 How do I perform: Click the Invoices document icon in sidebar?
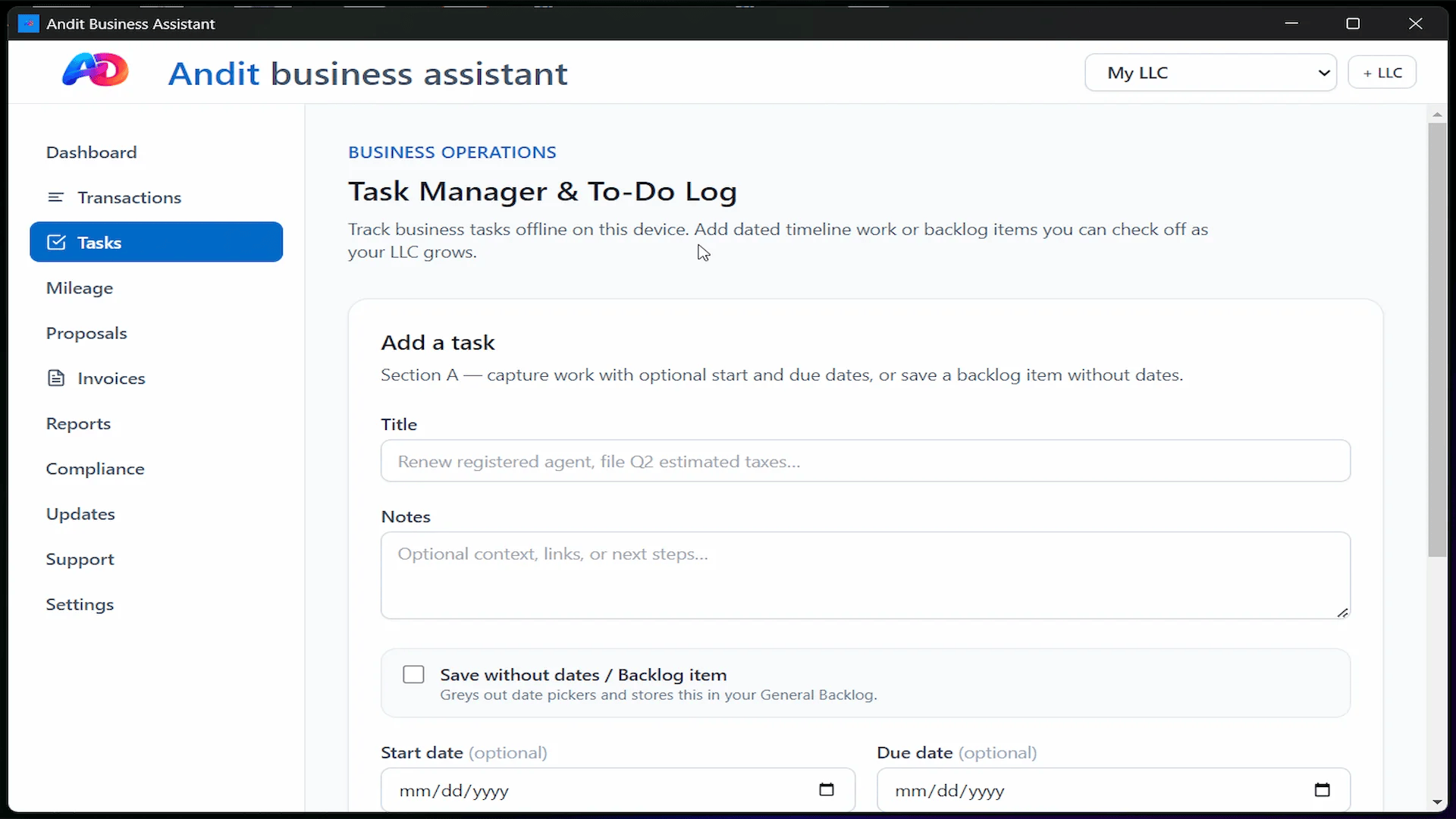(x=56, y=378)
